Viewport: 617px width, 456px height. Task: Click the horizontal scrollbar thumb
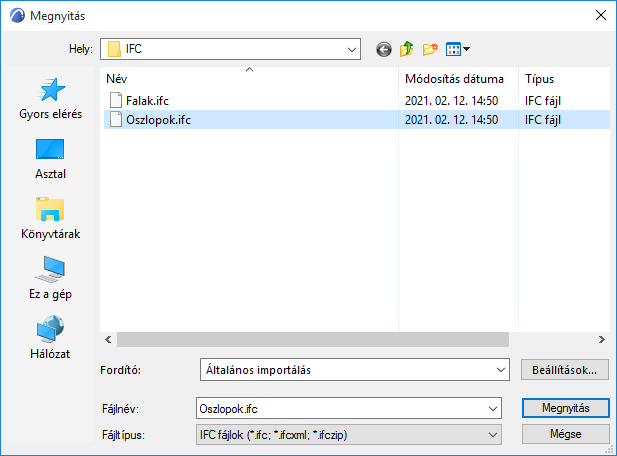[x=313, y=339]
